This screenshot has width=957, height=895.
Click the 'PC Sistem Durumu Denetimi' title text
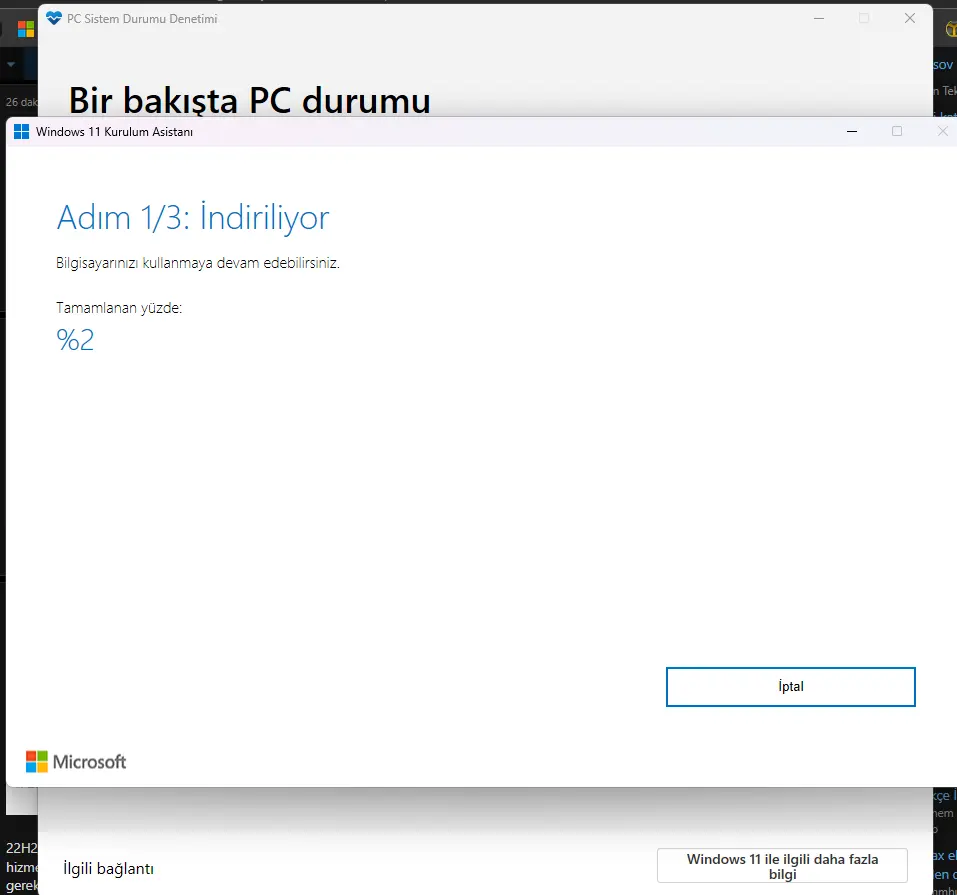click(x=142, y=19)
